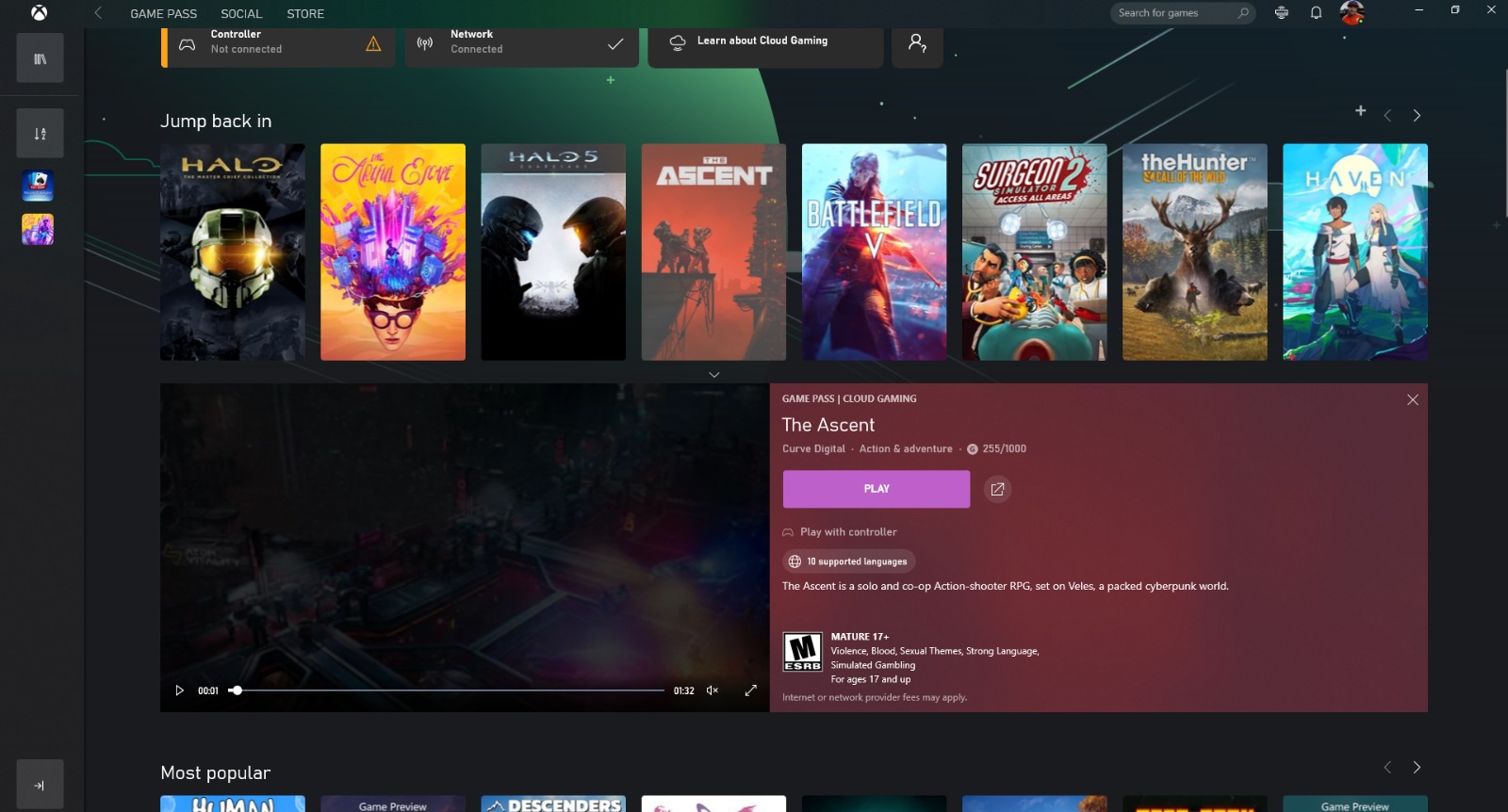
Task: Click the controller warning triangle icon
Action: click(373, 44)
